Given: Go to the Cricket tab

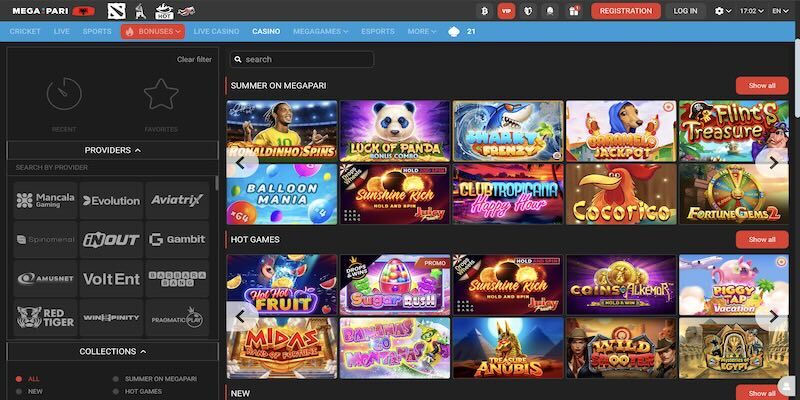Looking at the screenshot, I should point(25,32).
